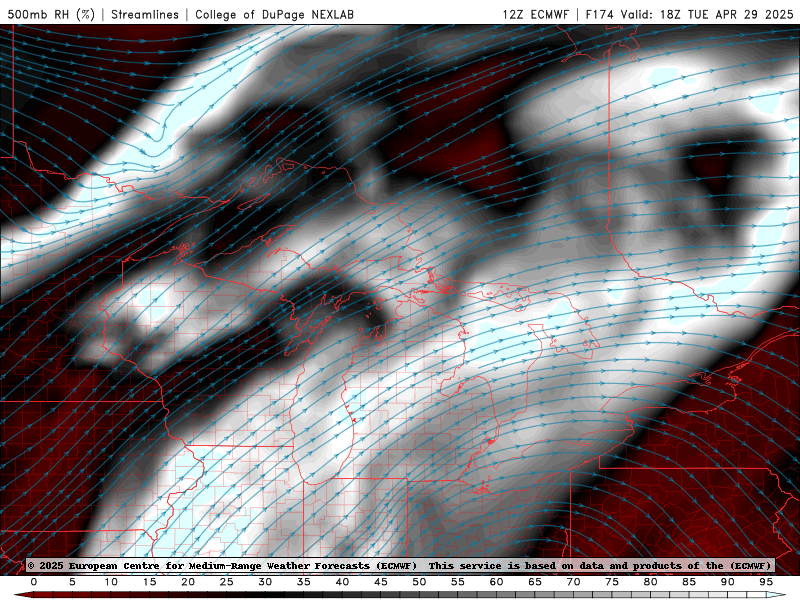Select the "5" label on the color scale
The height and width of the screenshot is (600, 800).
(x=72, y=582)
